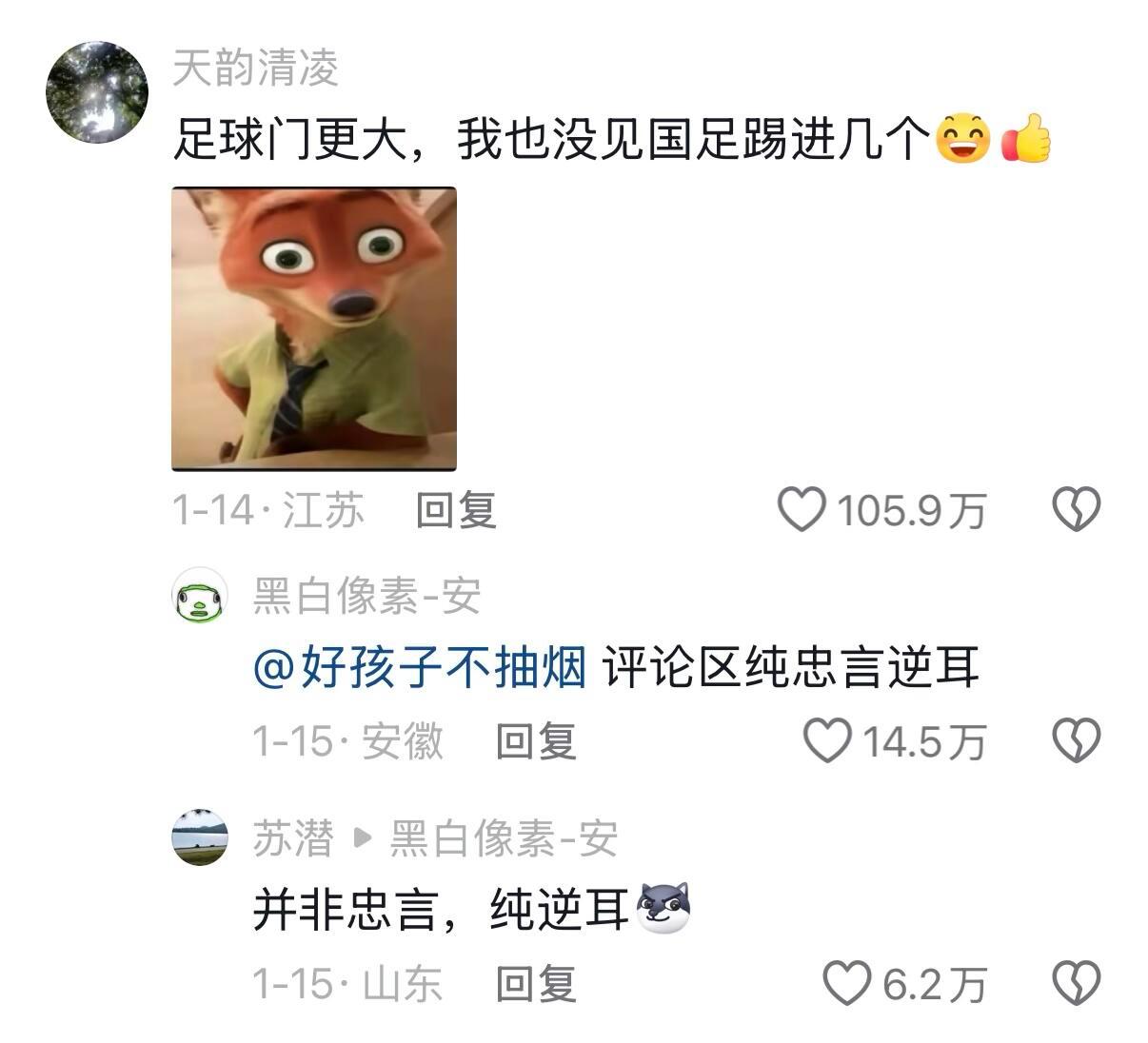Reply to 黑白像素-安 using 回复

click(537, 741)
